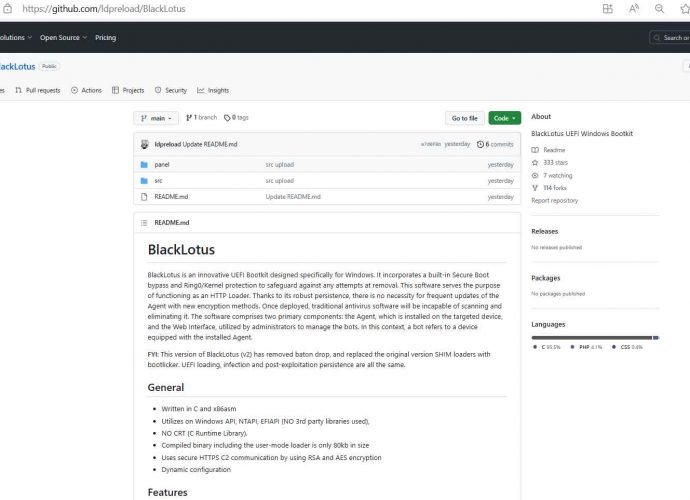Click the General section heading
The height and width of the screenshot is (500, 690).
pos(166,387)
